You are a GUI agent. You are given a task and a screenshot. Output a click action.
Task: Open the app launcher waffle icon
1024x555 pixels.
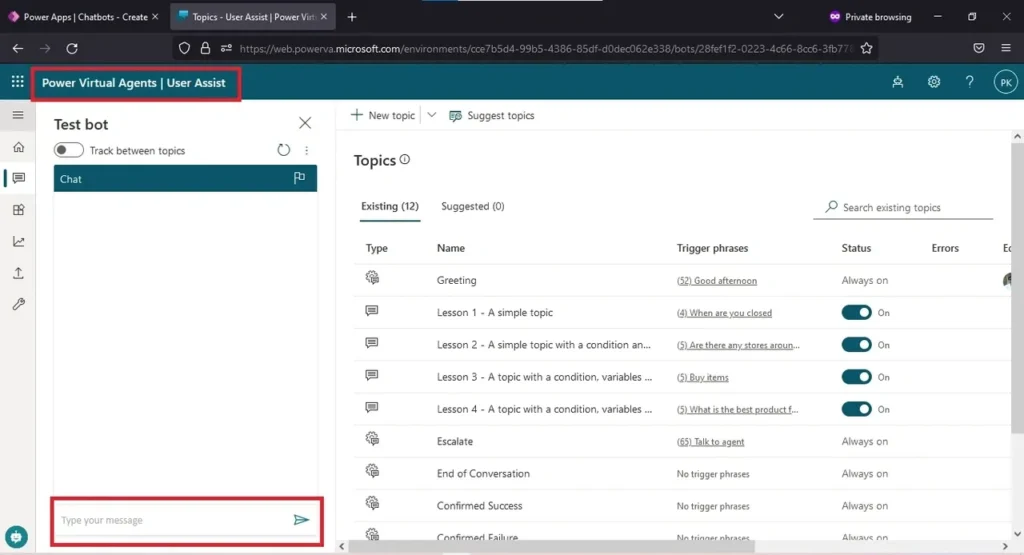point(18,82)
